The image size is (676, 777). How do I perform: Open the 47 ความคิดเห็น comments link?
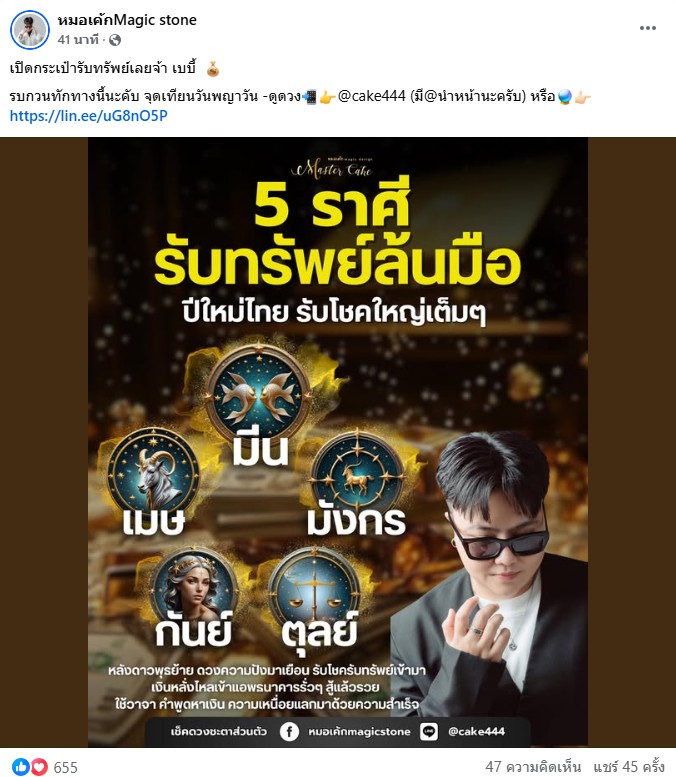533,767
